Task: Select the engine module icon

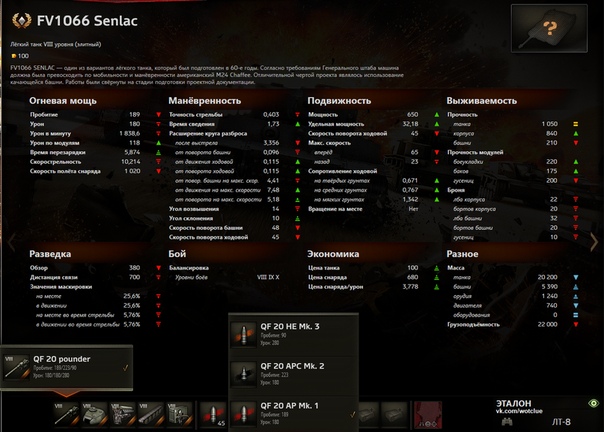Action: coord(122,415)
